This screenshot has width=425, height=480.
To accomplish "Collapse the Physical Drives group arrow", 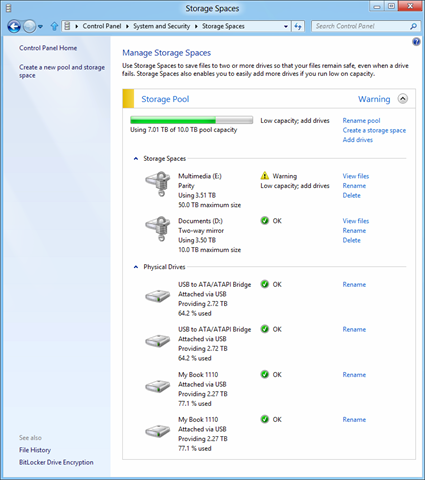I will [136, 267].
